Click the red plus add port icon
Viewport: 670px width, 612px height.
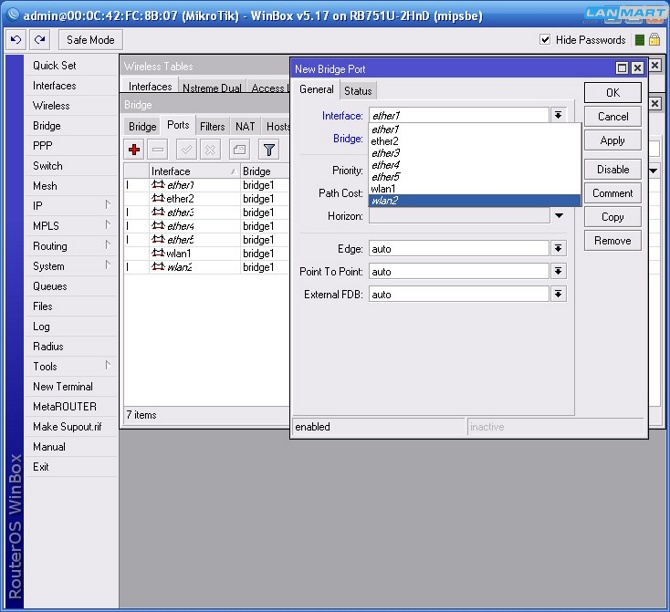tap(134, 150)
